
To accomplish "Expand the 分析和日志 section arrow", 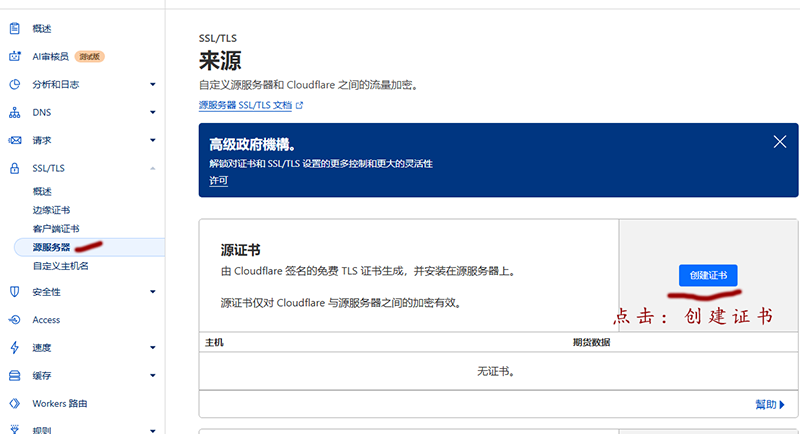I will (152, 85).
